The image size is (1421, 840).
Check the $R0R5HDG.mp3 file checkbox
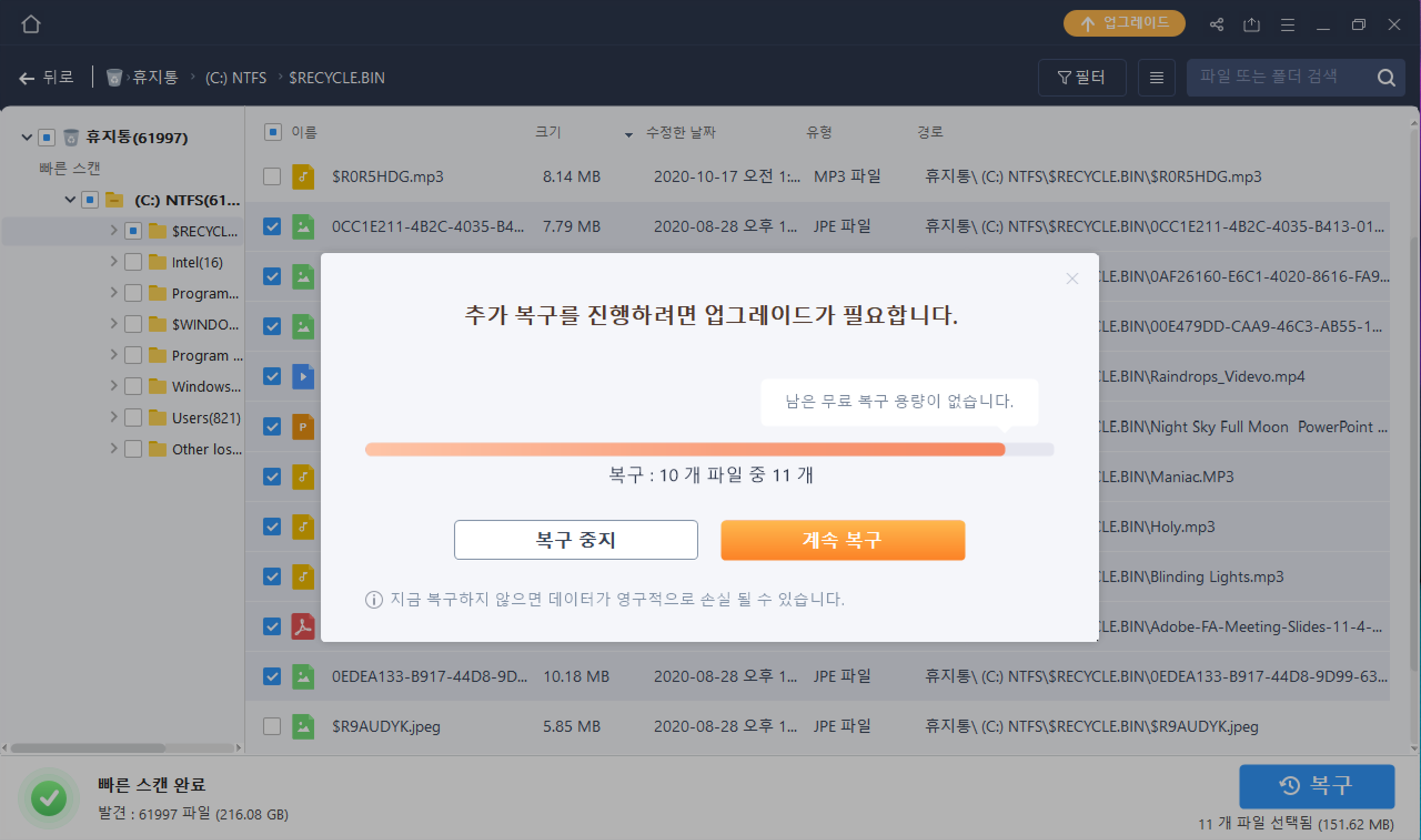272,176
